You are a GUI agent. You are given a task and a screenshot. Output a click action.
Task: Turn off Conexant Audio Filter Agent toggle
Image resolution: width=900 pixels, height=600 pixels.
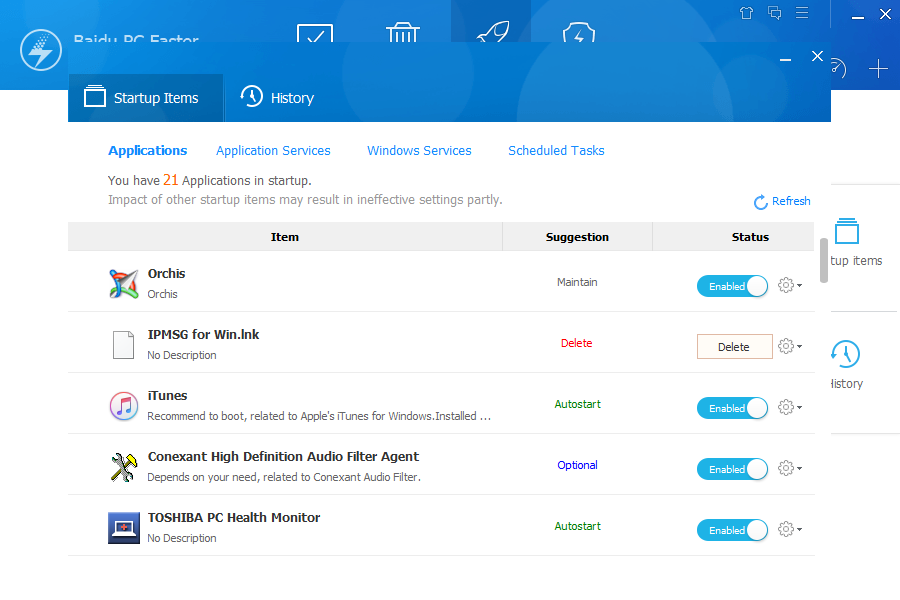point(732,469)
